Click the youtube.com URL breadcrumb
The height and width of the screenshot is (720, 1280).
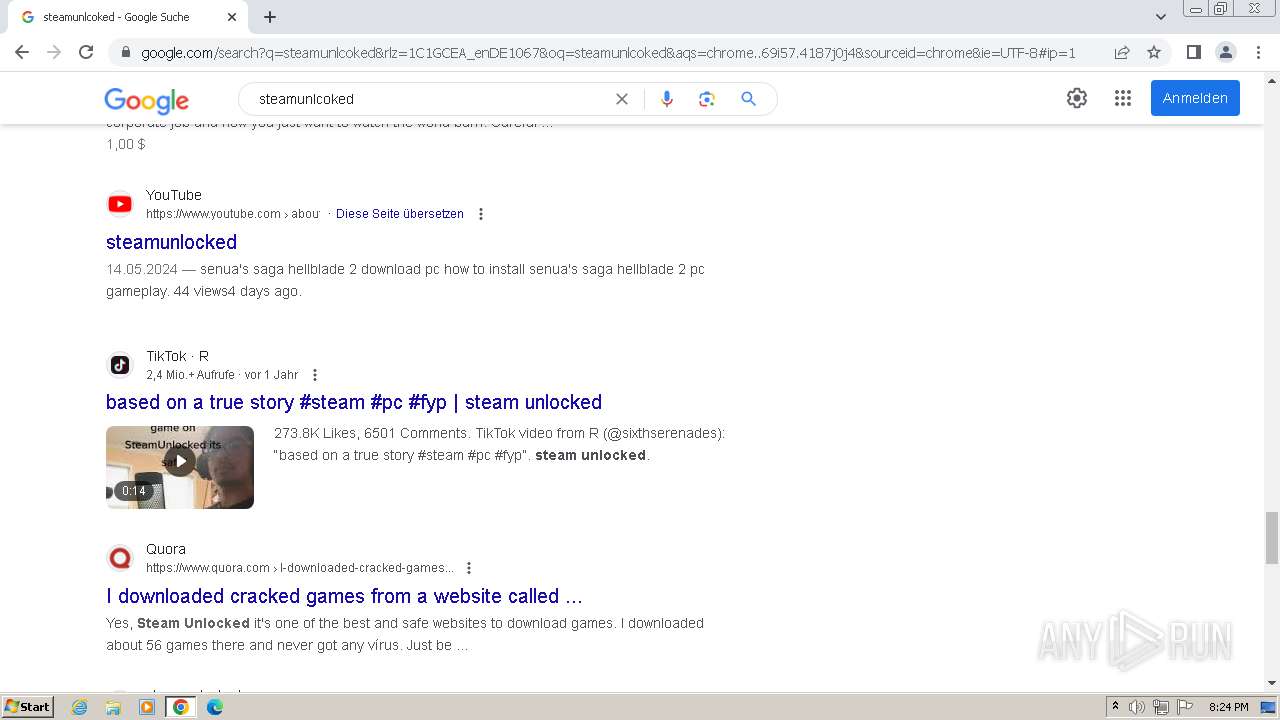(x=232, y=214)
